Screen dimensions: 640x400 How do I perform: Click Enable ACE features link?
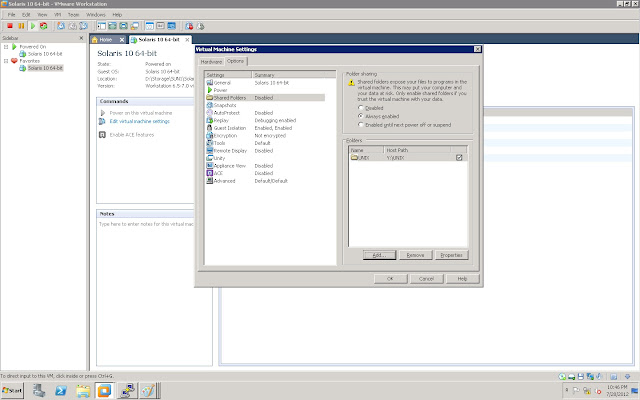(x=132, y=135)
